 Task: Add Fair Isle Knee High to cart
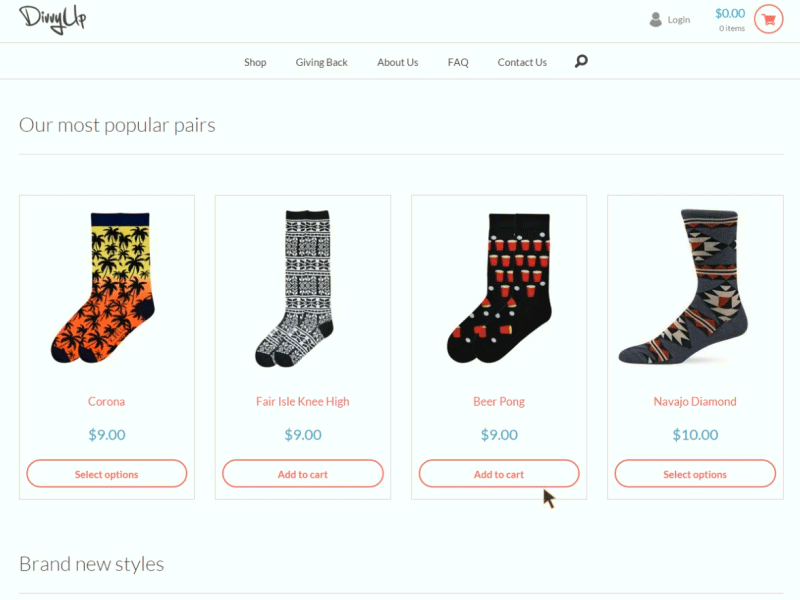coord(302,473)
